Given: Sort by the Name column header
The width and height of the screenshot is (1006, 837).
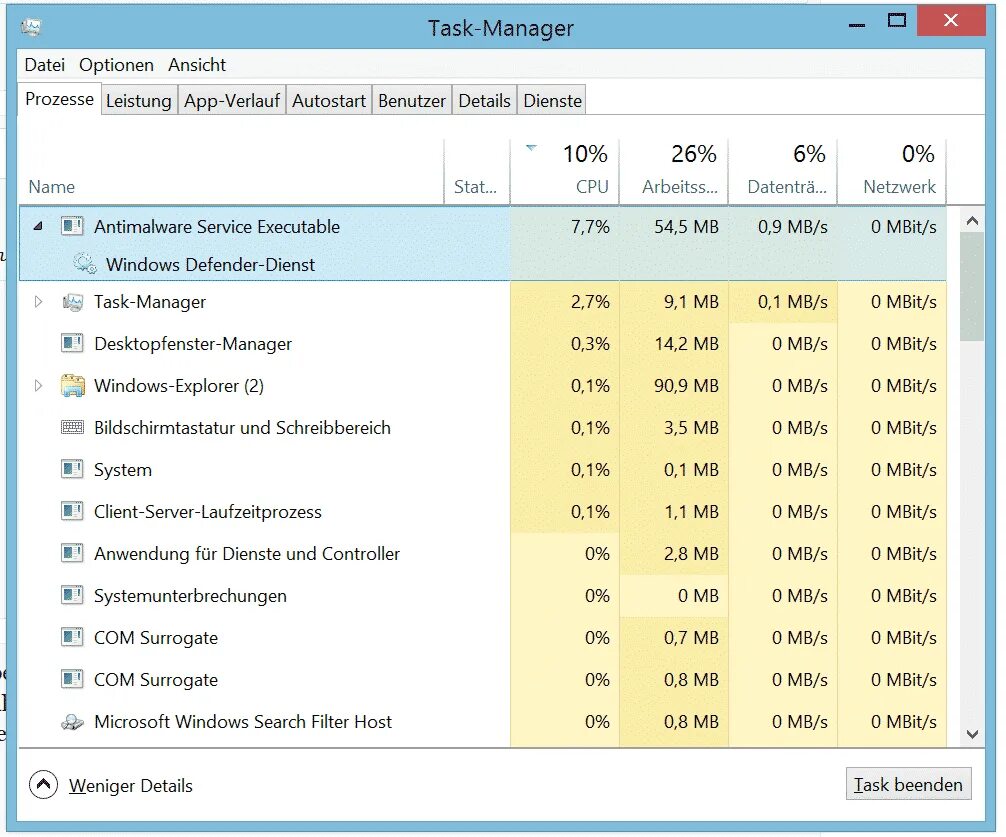Looking at the screenshot, I should pos(231,172).
